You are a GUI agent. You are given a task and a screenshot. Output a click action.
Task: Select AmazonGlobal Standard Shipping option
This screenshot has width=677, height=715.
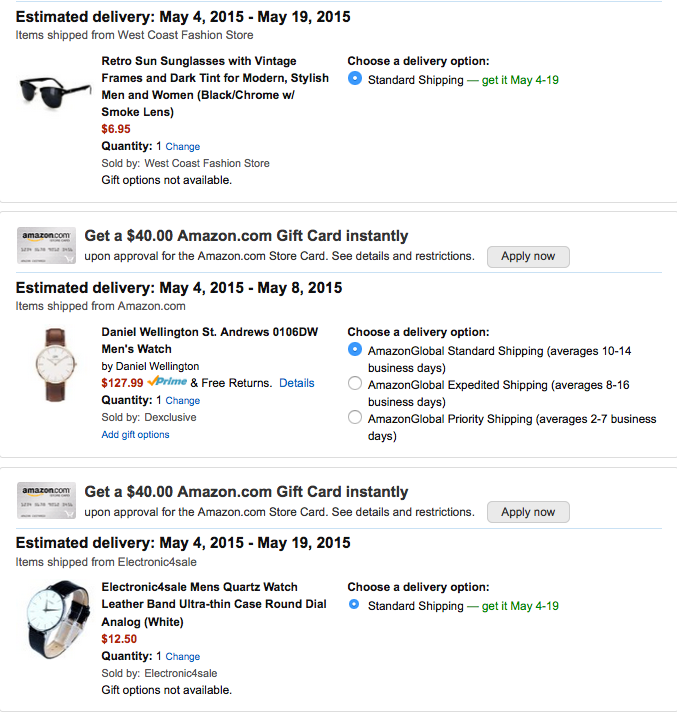[x=355, y=350]
